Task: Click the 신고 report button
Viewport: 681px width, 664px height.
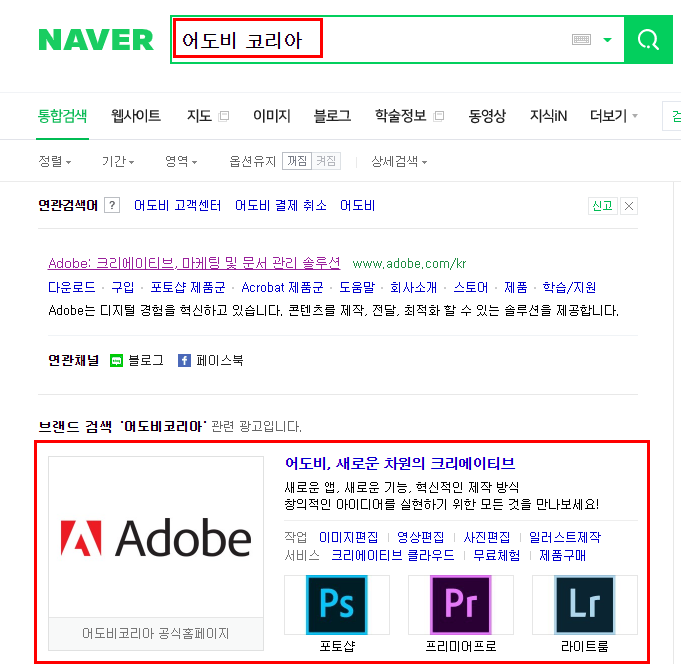Action: pyautogui.click(x=602, y=205)
